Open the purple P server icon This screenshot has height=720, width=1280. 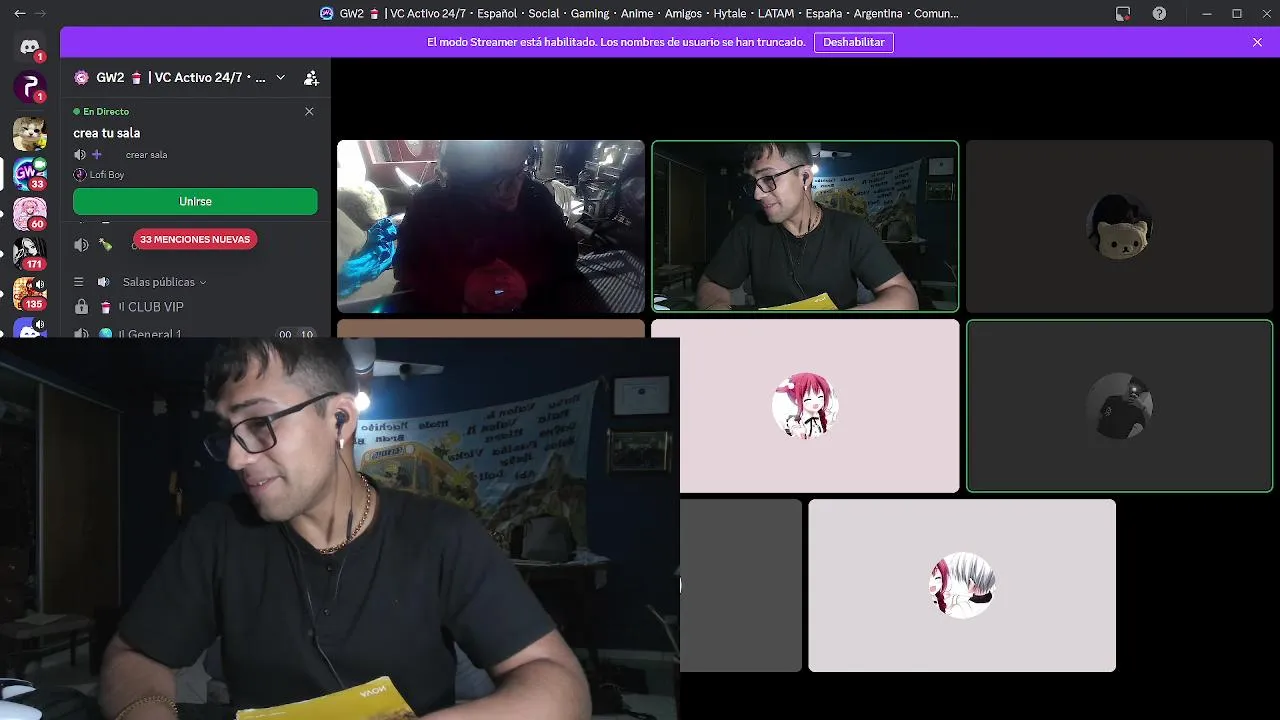pos(30,87)
